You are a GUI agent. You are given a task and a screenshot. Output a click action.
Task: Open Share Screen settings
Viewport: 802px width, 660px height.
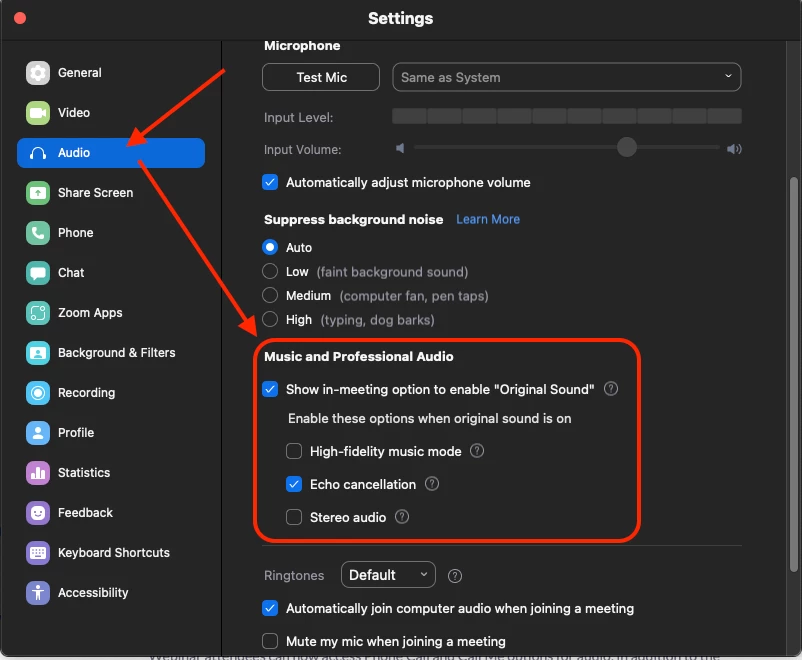click(111, 193)
